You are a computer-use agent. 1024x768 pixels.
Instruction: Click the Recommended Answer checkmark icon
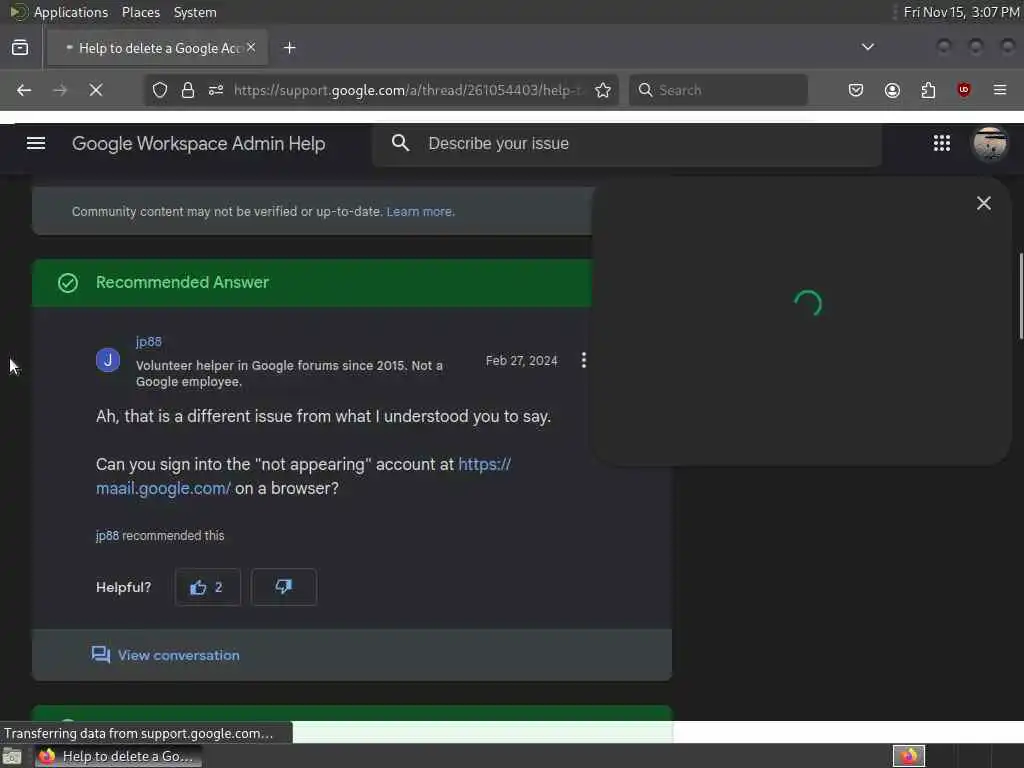[68, 283]
